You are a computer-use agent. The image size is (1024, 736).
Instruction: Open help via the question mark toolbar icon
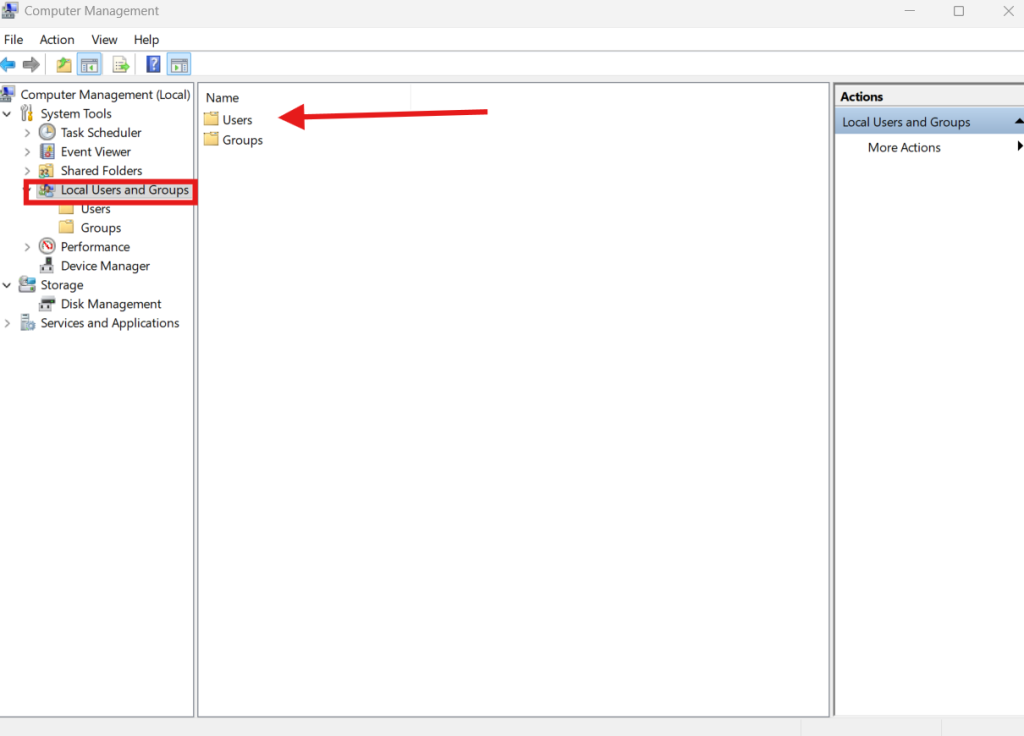[x=152, y=63]
